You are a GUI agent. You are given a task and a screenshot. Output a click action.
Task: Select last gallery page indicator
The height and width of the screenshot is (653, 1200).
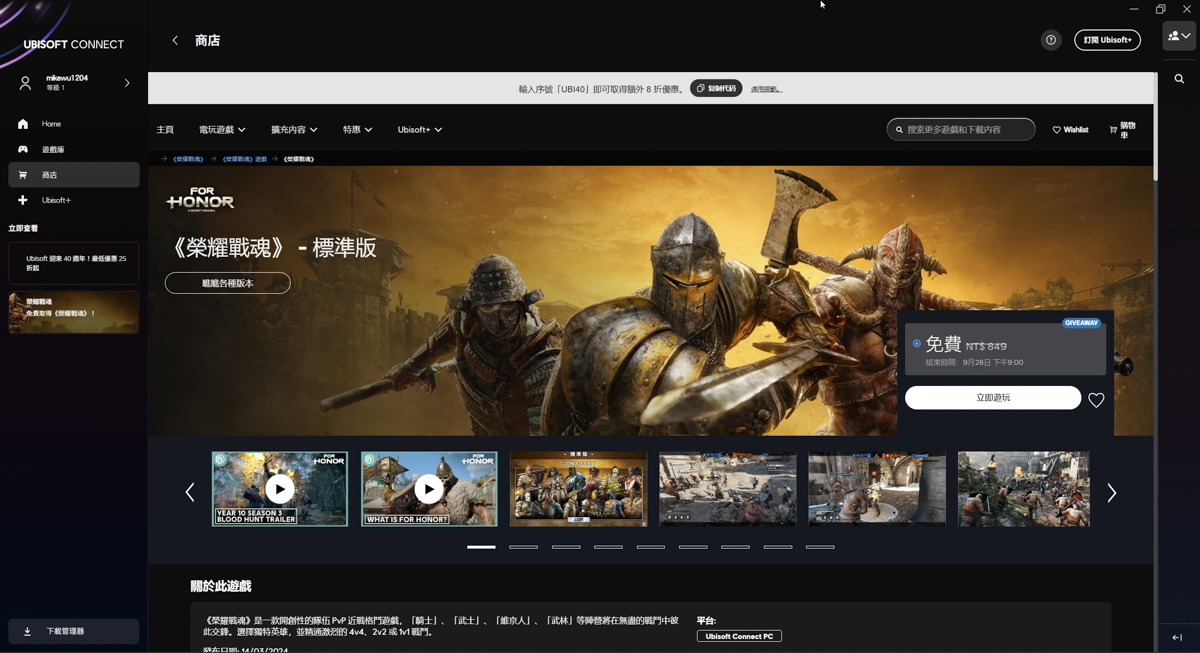[x=820, y=547]
